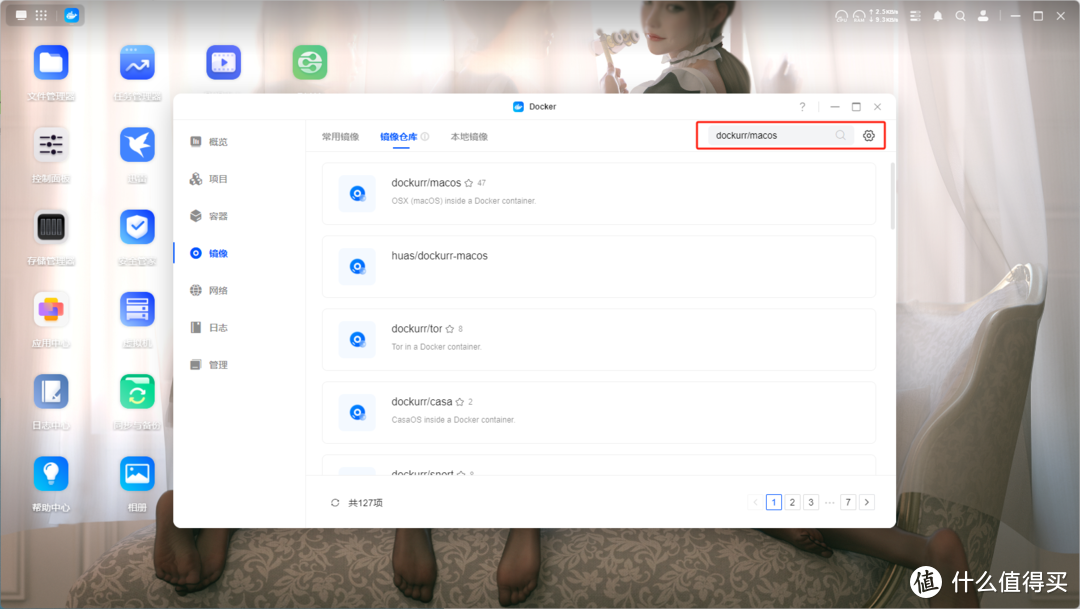Image resolution: width=1080 pixels, height=609 pixels.
Task: Switch to the 网络 (Network) section
Action: [216, 290]
